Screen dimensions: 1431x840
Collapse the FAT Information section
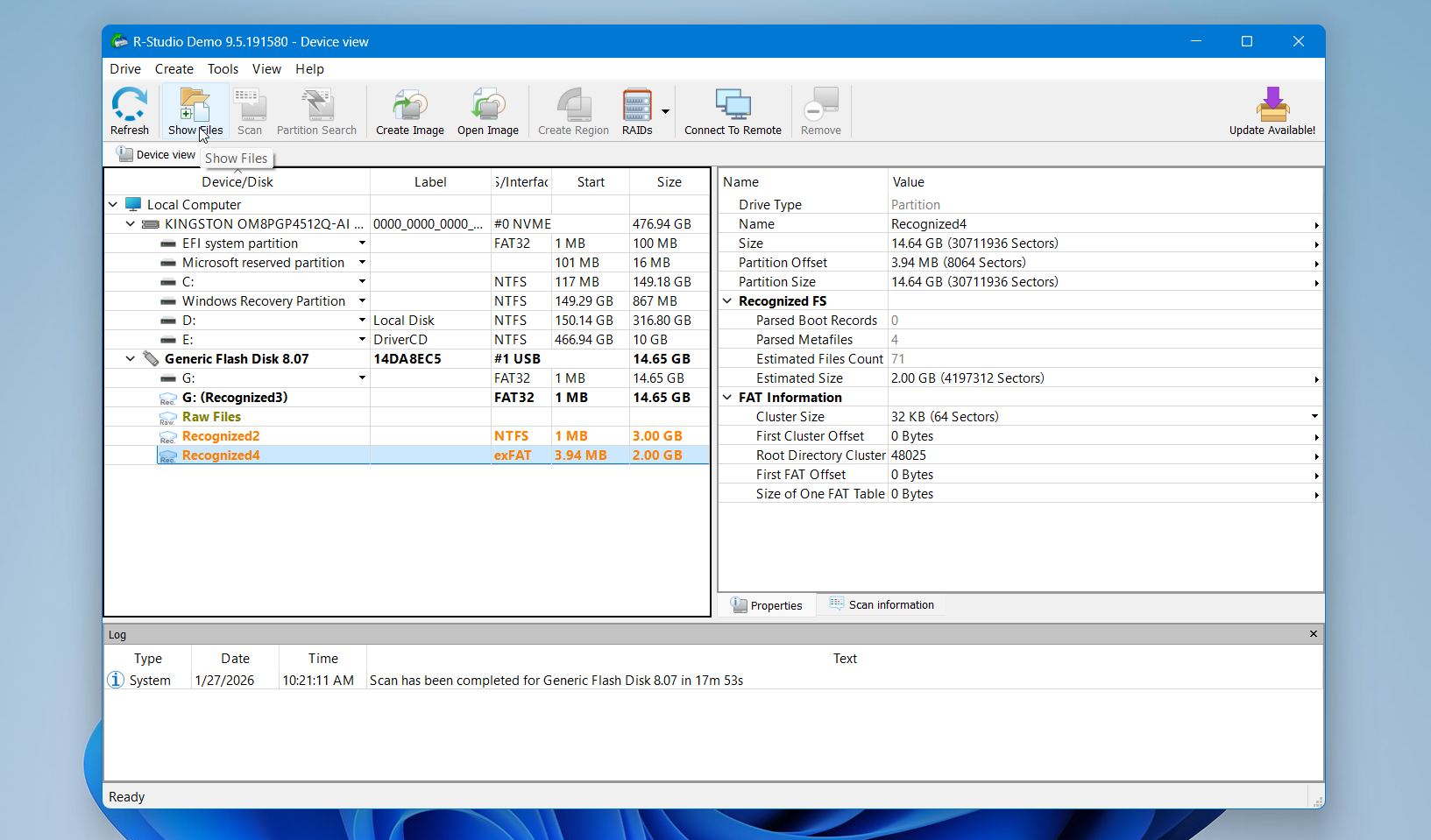[727, 397]
